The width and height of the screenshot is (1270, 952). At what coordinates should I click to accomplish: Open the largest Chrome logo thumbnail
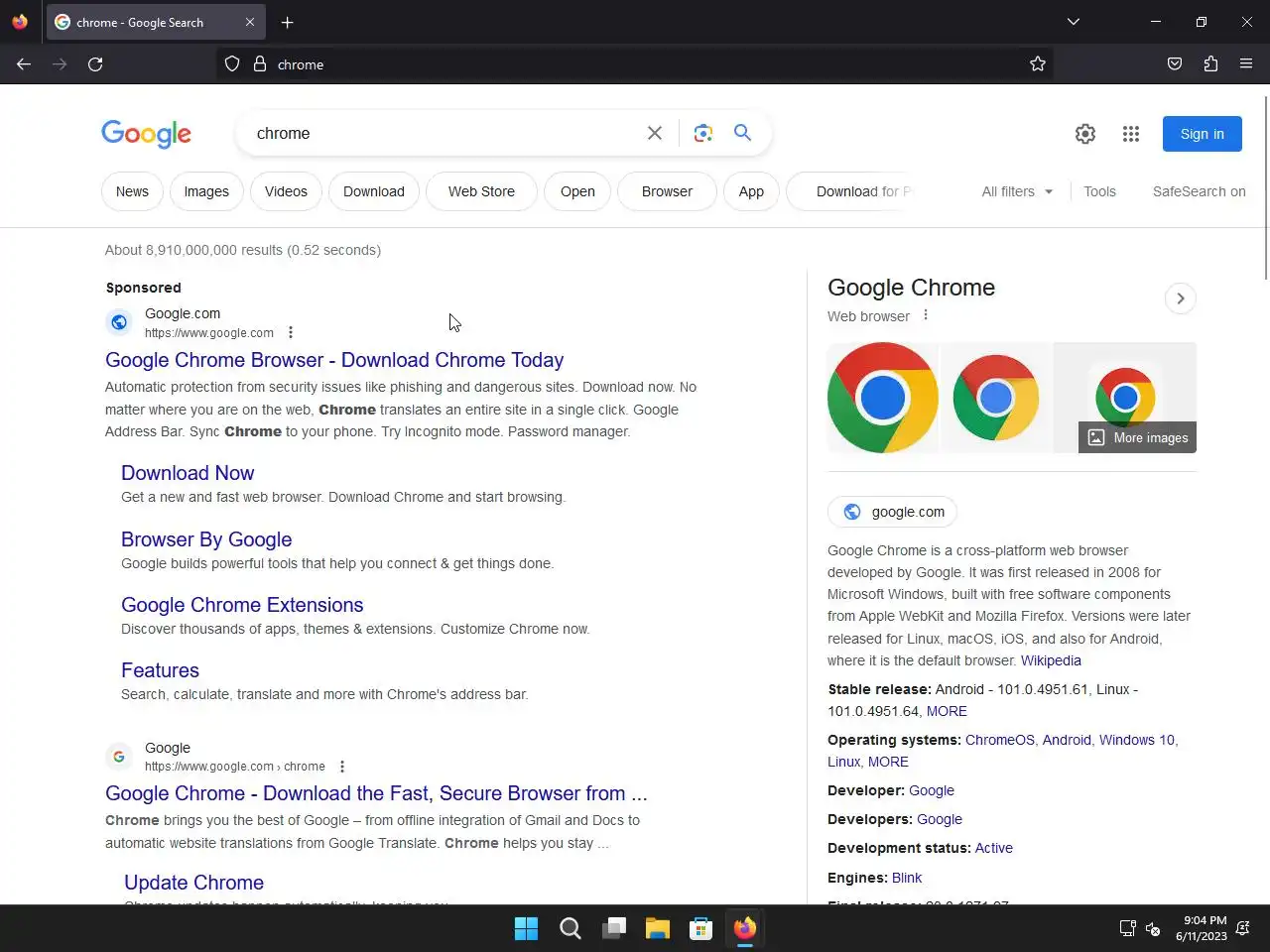point(883,398)
